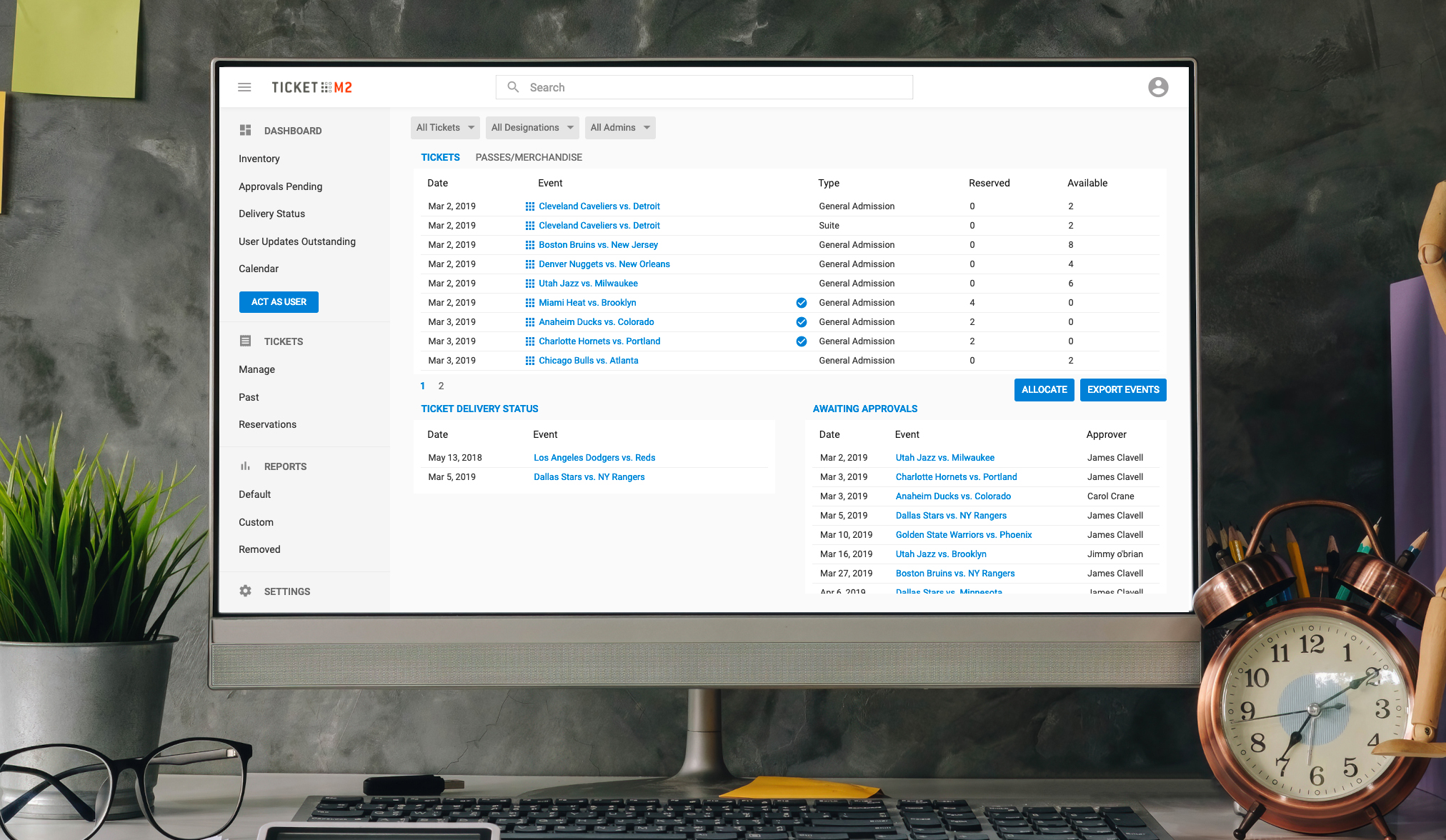Open Settings via the gear icon
The image size is (1446, 840).
tap(245, 591)
